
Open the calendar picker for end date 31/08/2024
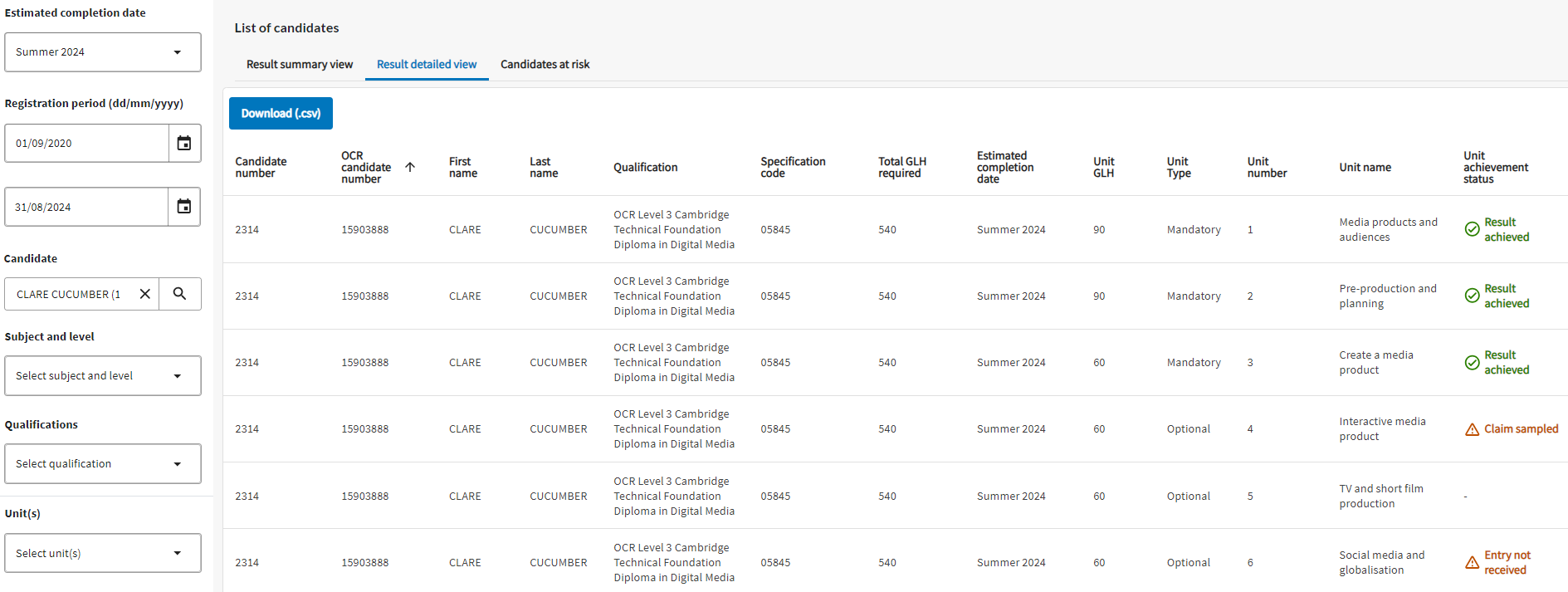[184, 207]
